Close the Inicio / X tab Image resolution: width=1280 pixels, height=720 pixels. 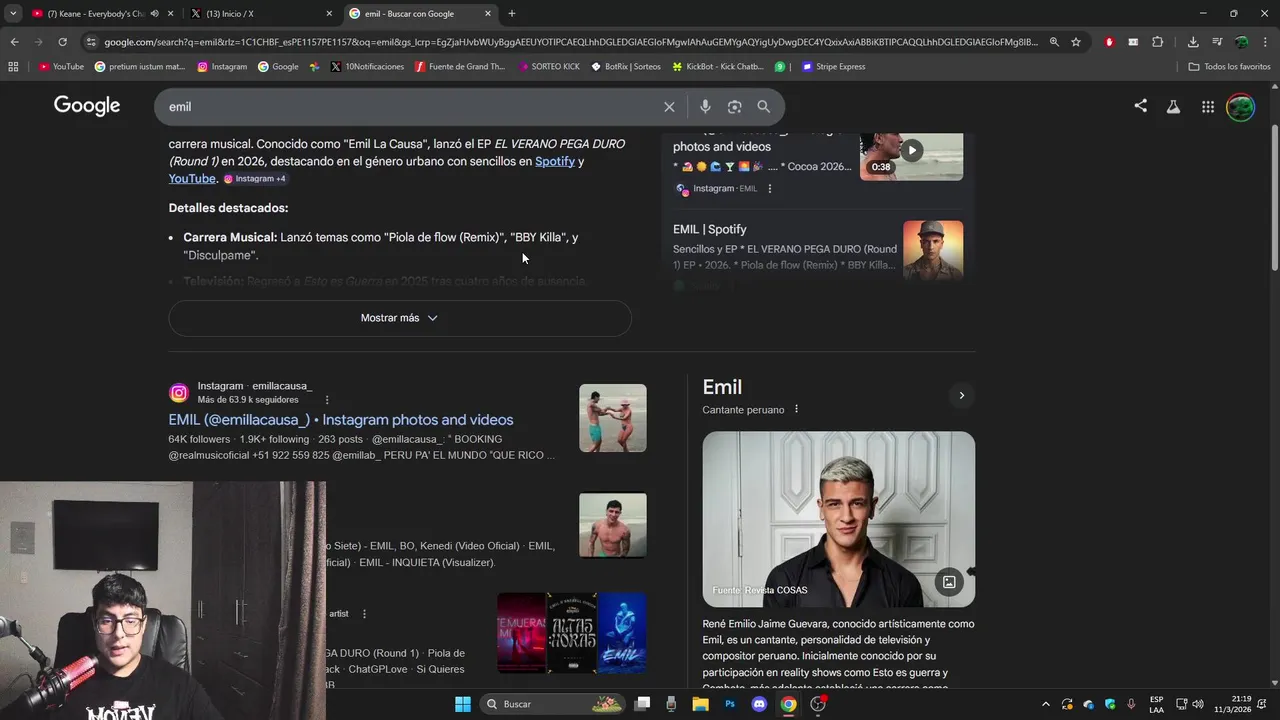pos(329,14)
